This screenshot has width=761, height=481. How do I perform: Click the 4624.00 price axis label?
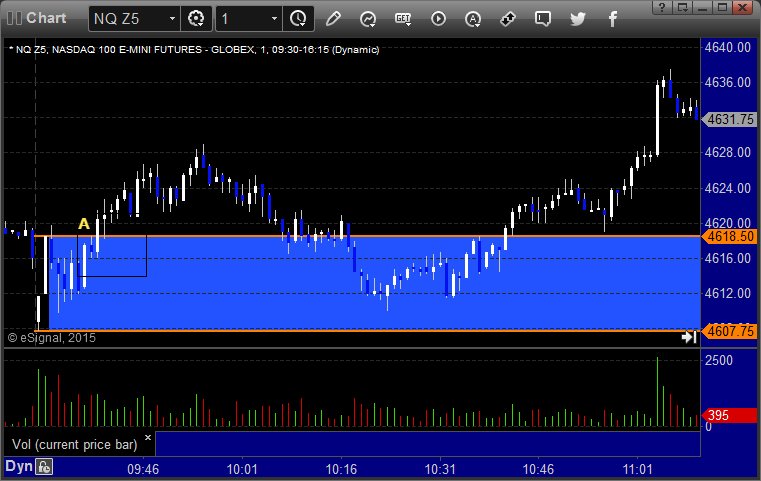[728, 188]
